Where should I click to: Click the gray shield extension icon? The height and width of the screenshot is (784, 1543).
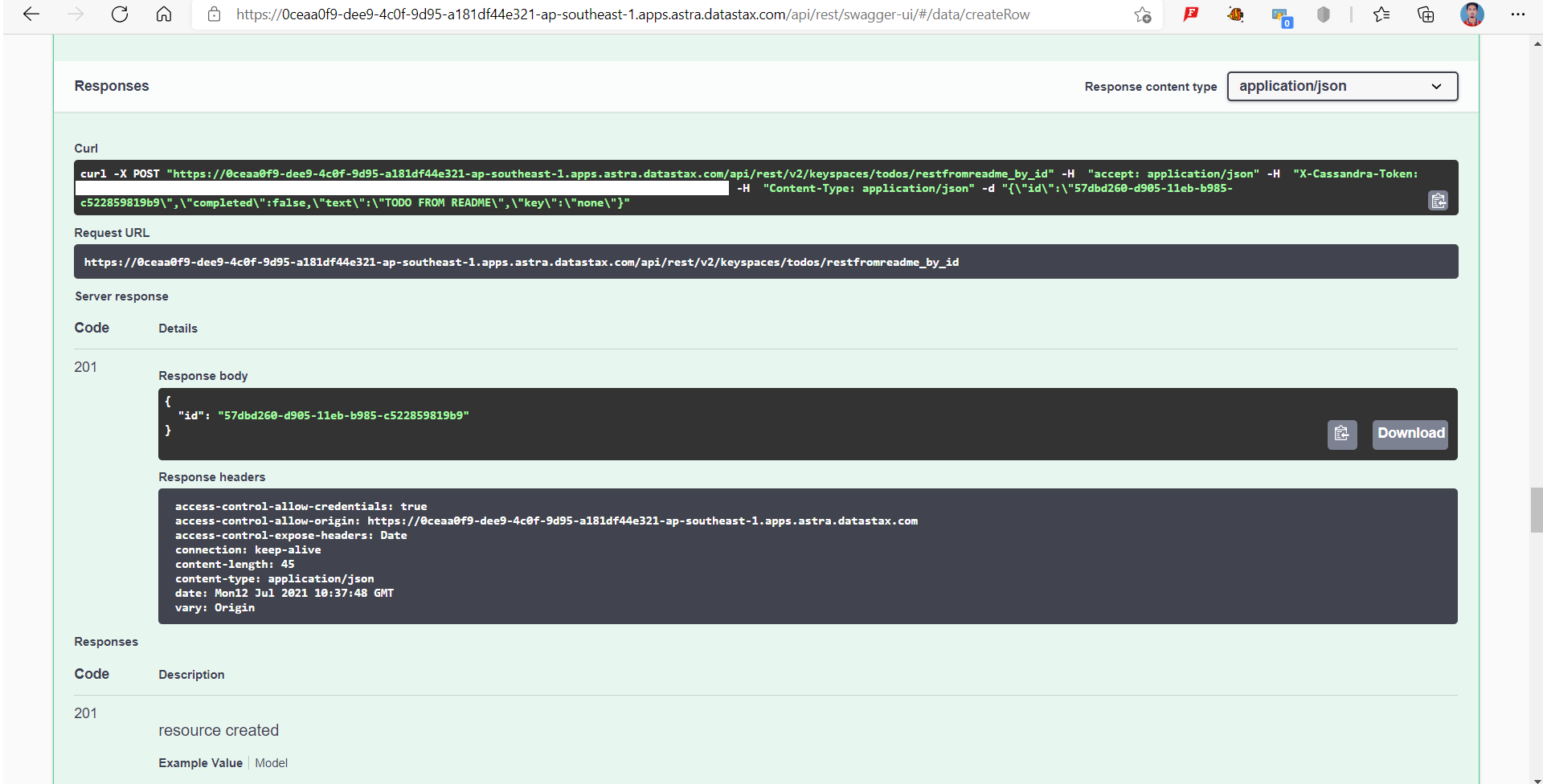(x=1324, y=14)
